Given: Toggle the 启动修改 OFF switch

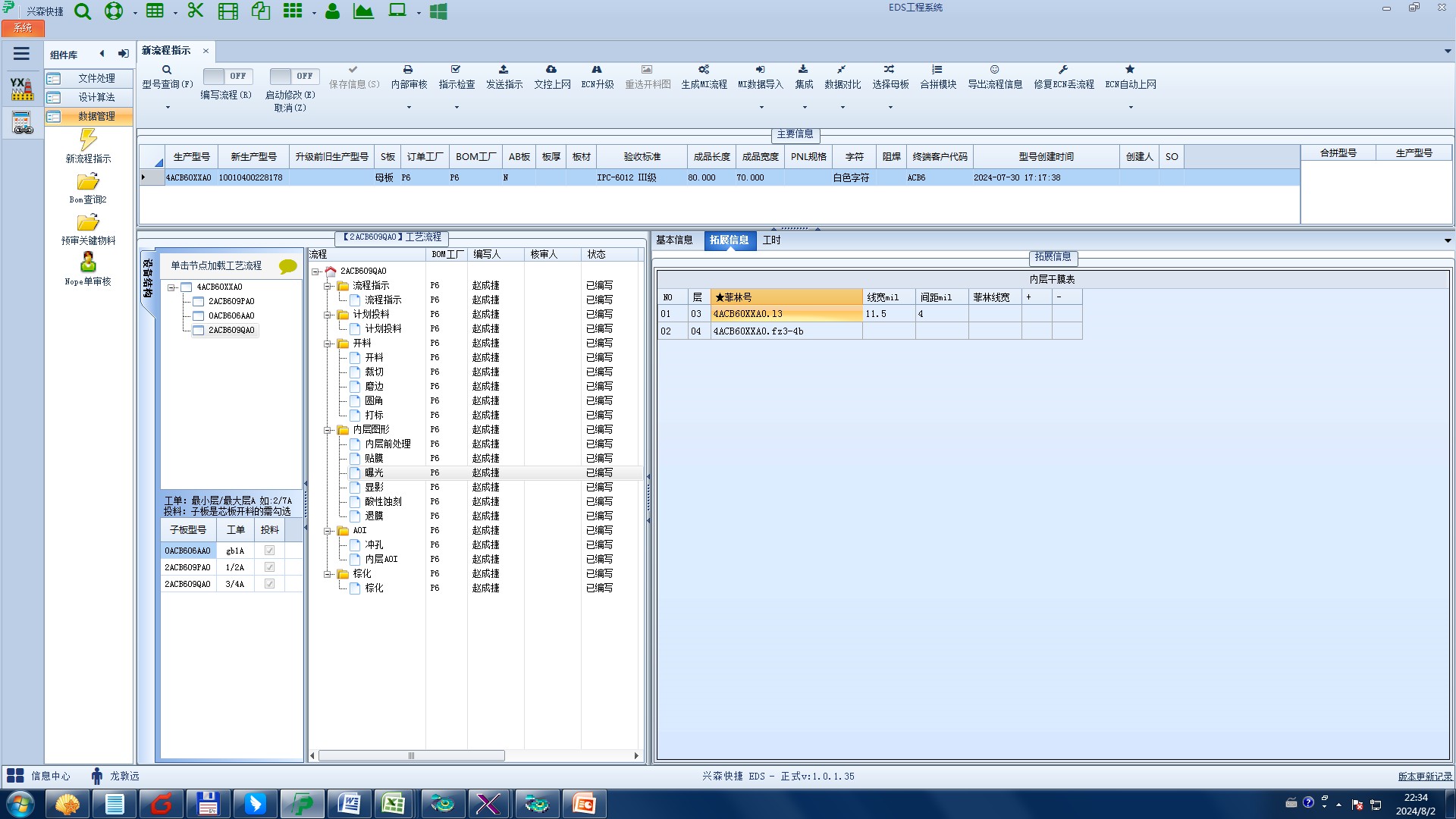Looking at the screenshot, I should [293, 77].
